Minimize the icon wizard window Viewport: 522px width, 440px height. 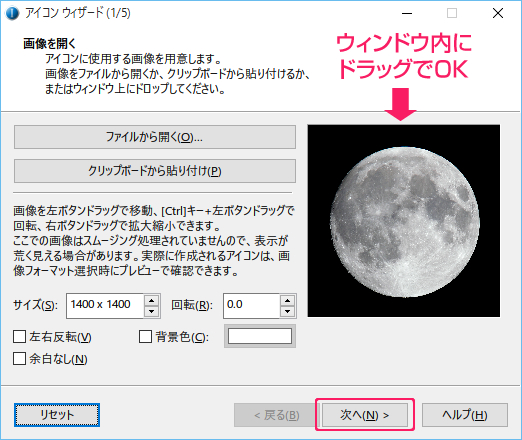pos(407,13)
